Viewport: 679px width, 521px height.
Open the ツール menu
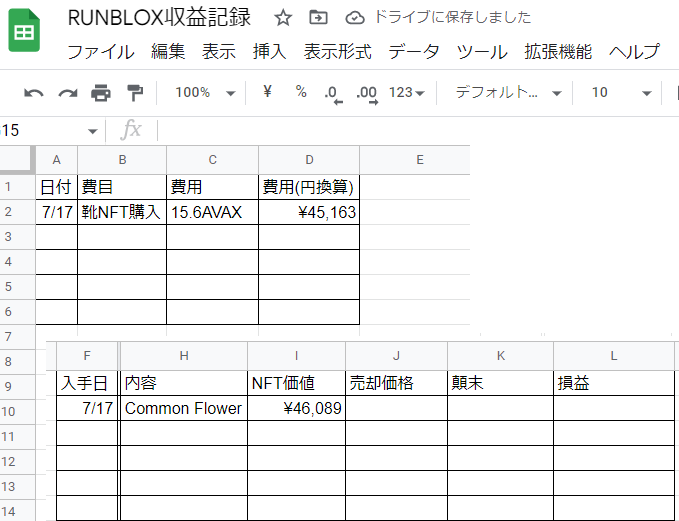[x=482, y=52]
